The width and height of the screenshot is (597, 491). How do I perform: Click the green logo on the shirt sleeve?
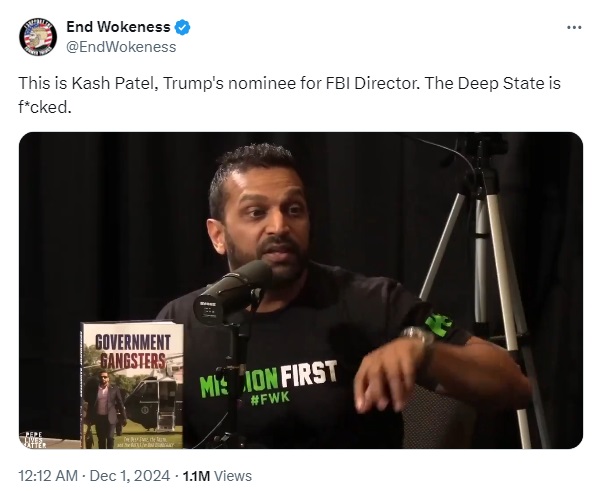439,325
